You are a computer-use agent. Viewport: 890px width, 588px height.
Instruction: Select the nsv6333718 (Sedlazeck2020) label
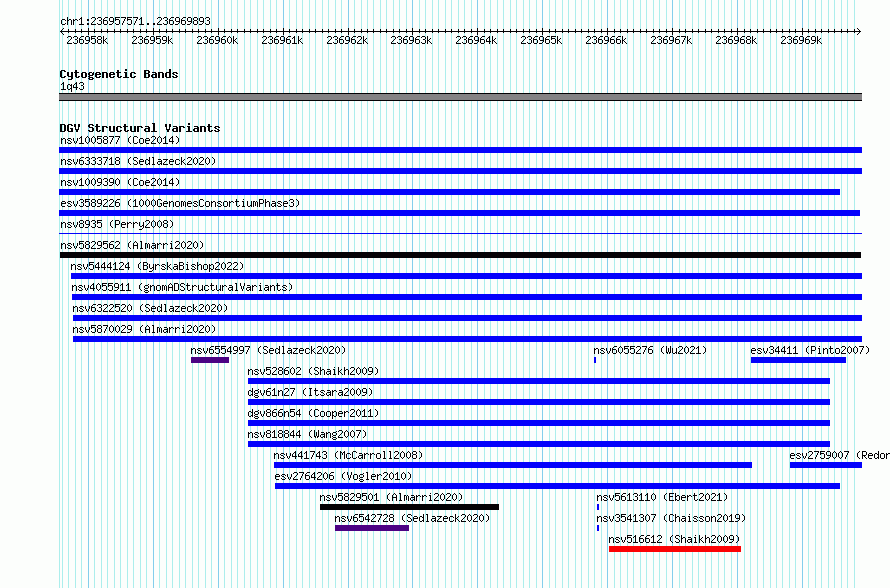(x=138, y=161)
